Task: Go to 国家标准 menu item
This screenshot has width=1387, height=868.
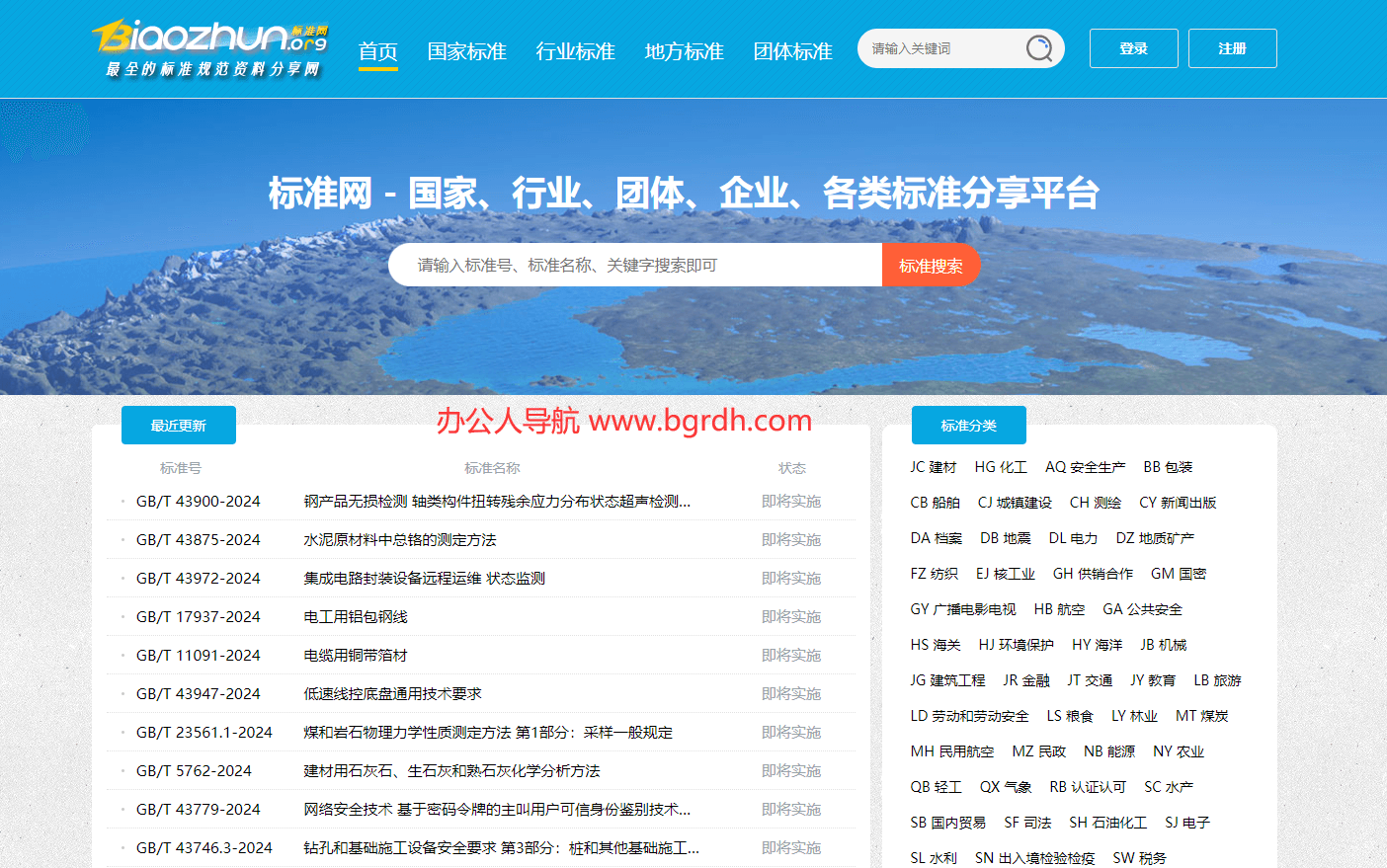Action: [x=466, y=51]
